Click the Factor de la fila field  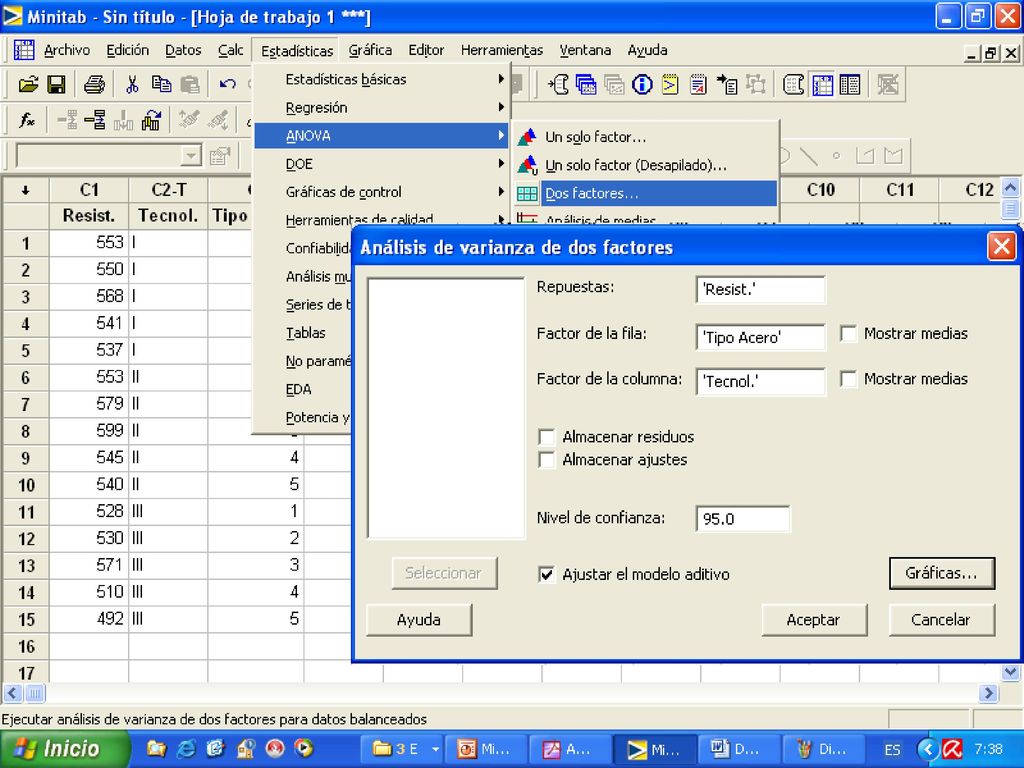tap(760, 337)
